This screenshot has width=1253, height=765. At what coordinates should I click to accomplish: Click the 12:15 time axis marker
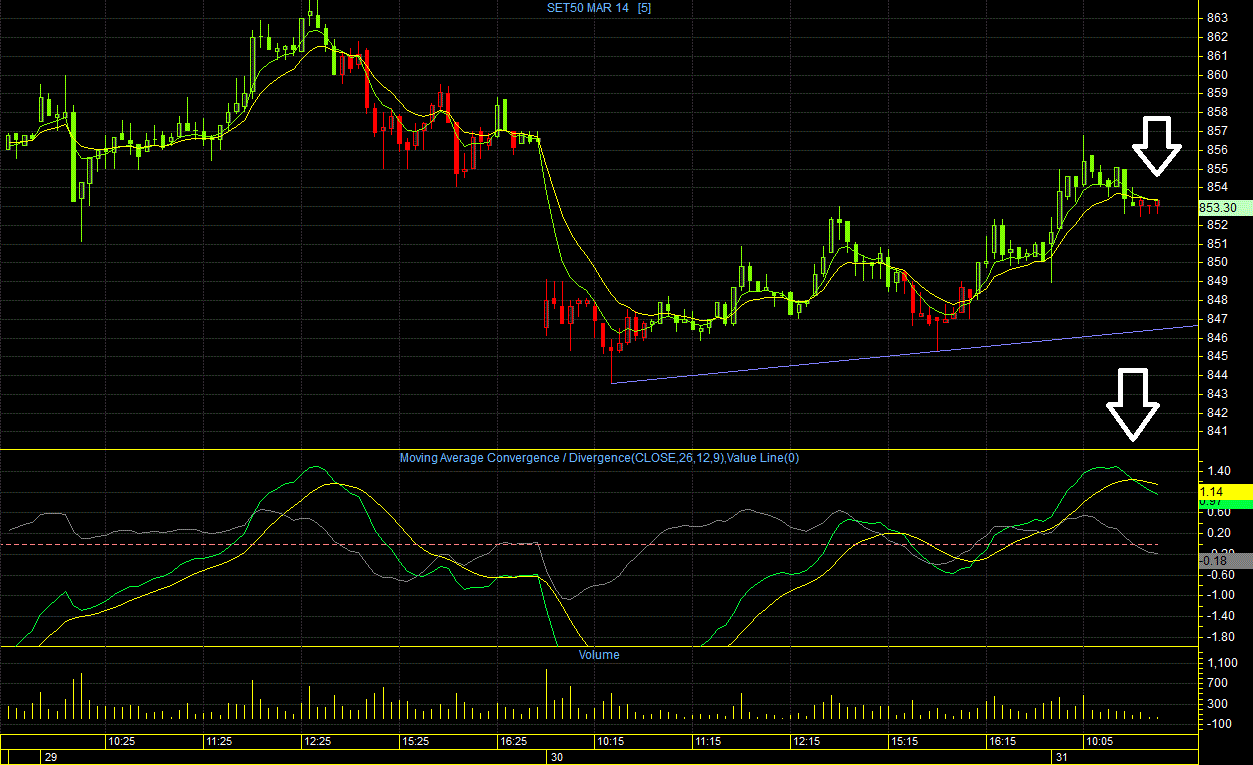pyautogui.click(x=807, y=742)
